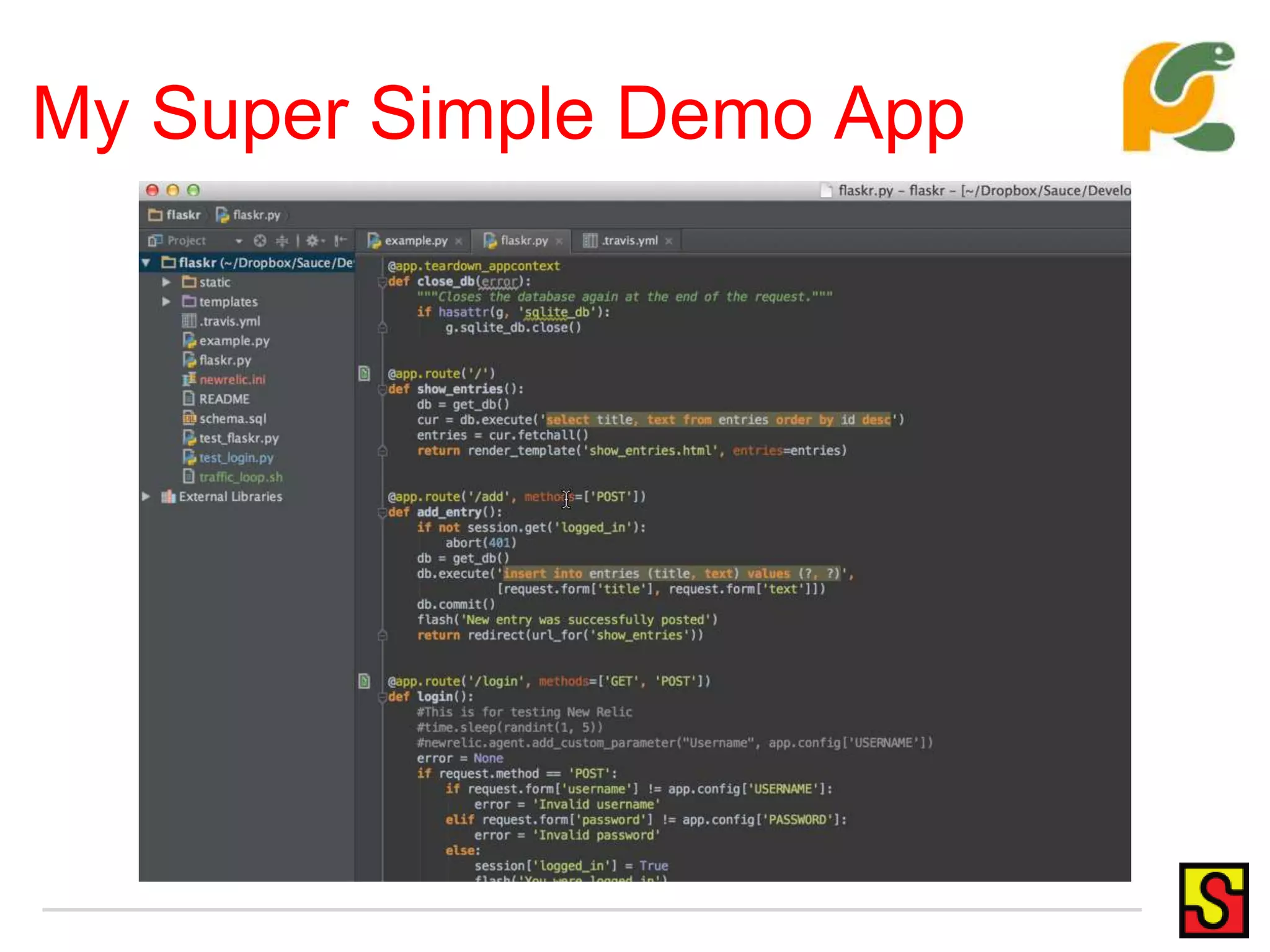The height and width of the screenshot is (952, 1270).
Task: Click 'teardown_appcontext' decorator in the code
Action: [492, 266]
